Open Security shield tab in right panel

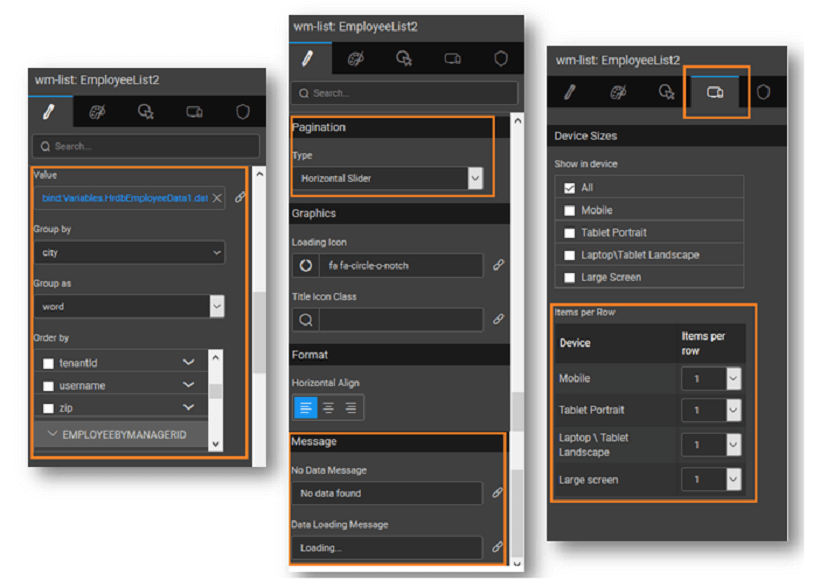763,92
